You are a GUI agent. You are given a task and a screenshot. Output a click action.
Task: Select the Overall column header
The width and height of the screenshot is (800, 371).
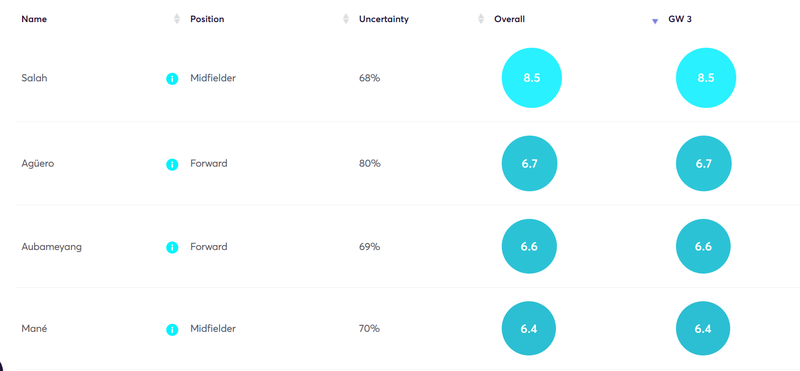(509, 19)
